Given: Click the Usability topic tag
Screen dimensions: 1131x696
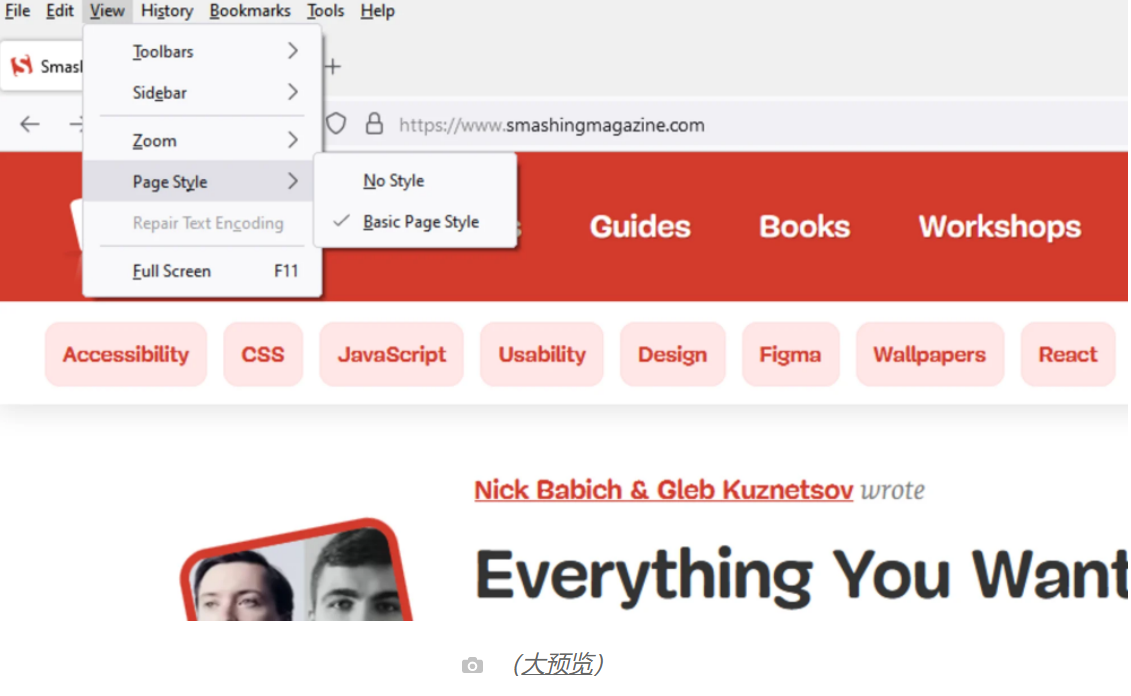Looking at the screenshot, I should point(542,354).
